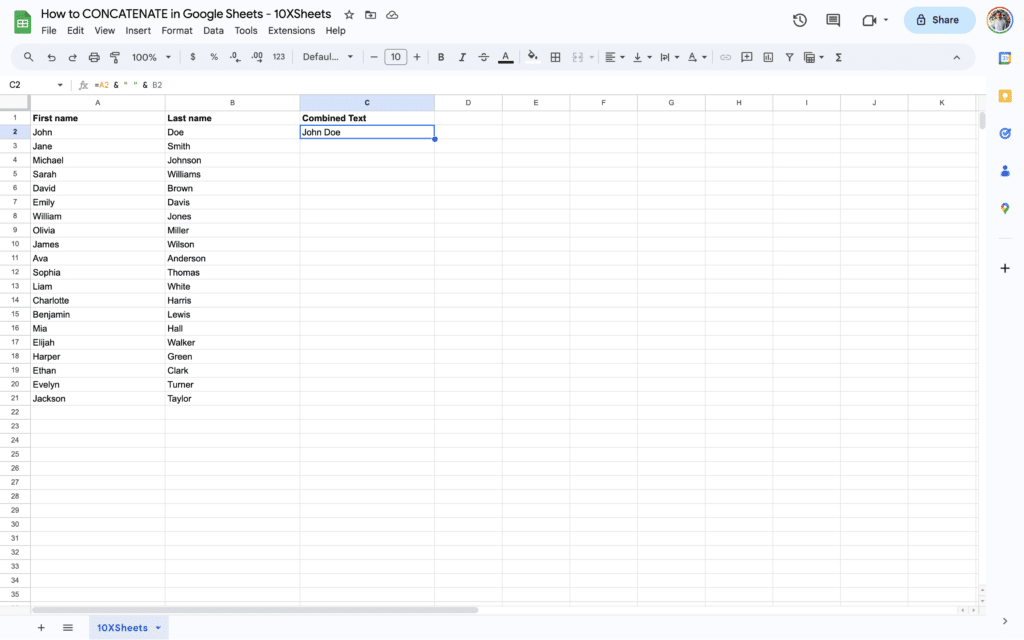
Task: Insert a function with the Sigma icon
Action: 838,57
